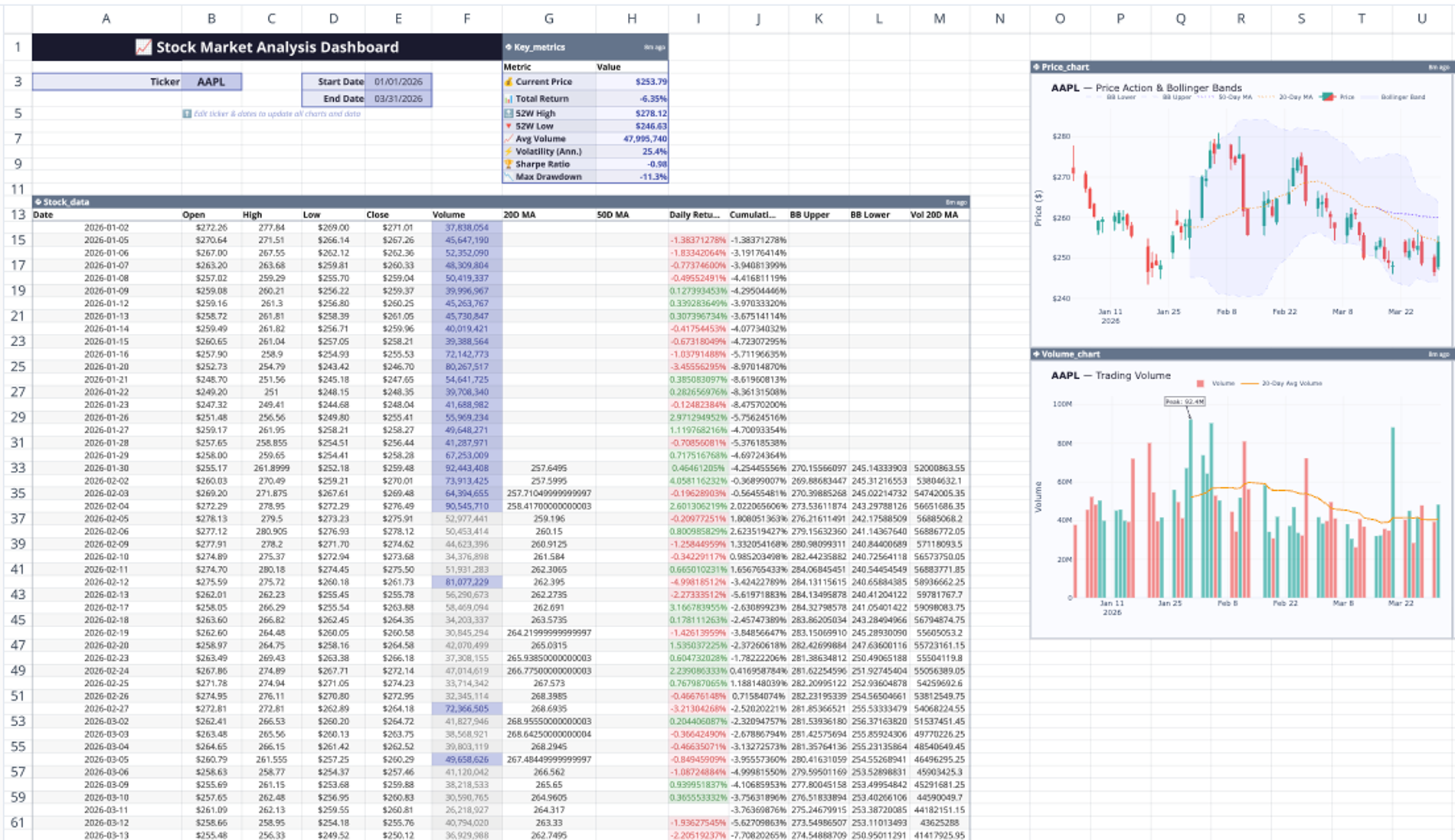Click the downtrend icon beside Max Drawdown
Image resolution: width=1455 pixels, height=840 pixels.
tap(508, 177)
